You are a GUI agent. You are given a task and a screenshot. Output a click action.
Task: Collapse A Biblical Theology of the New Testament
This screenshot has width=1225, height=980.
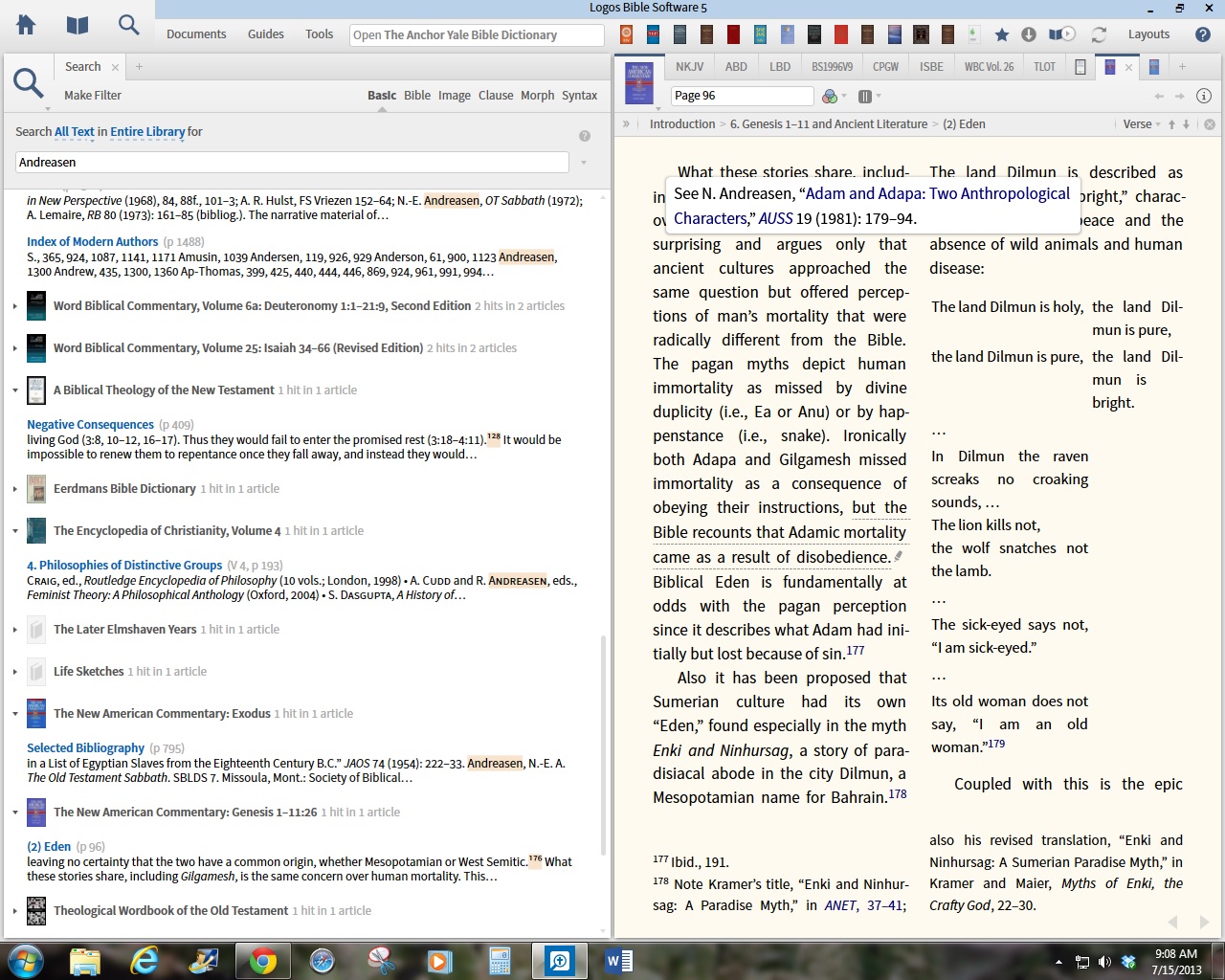[x=15, y=390]
